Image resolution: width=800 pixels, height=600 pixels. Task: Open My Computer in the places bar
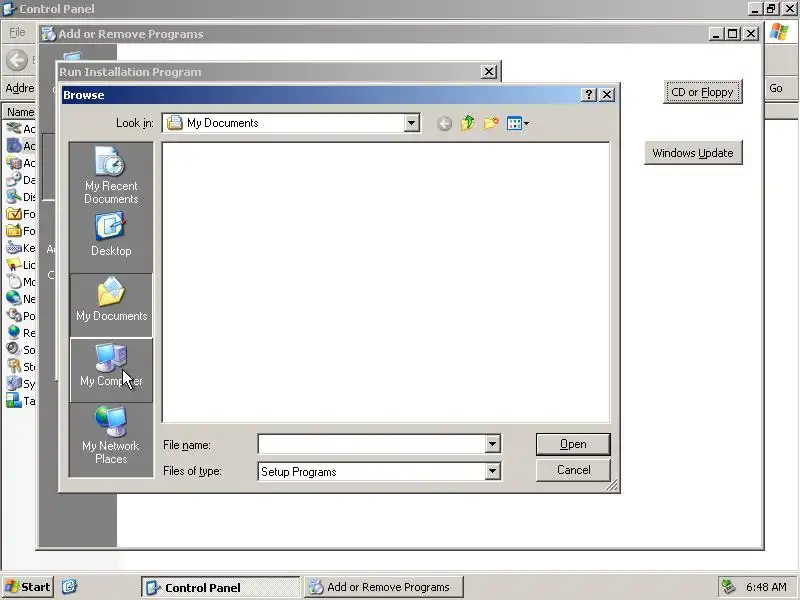[111, 370]
